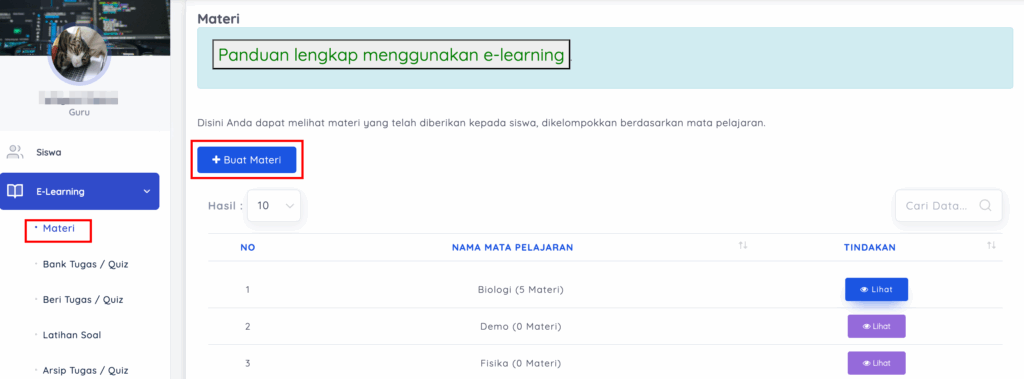
Task: Open Arsip Tugas / Quiz
Action: [x=85, y=371]
